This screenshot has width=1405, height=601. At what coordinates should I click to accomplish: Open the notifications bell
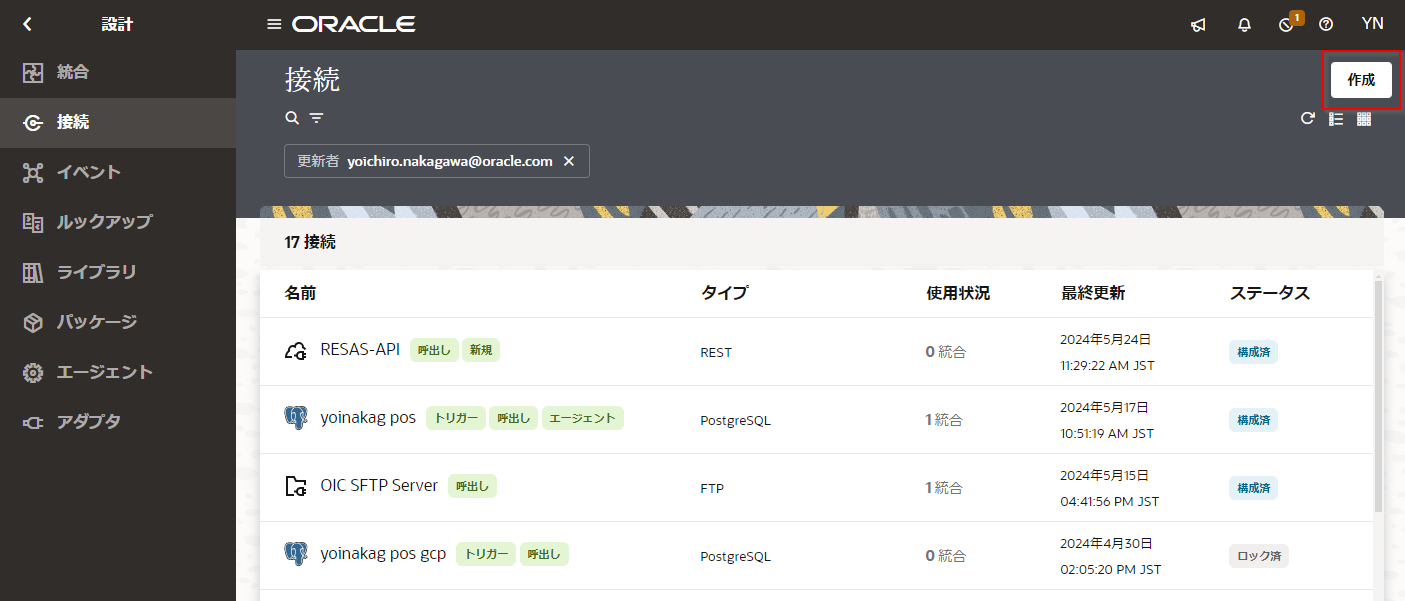coord(1244,25)
